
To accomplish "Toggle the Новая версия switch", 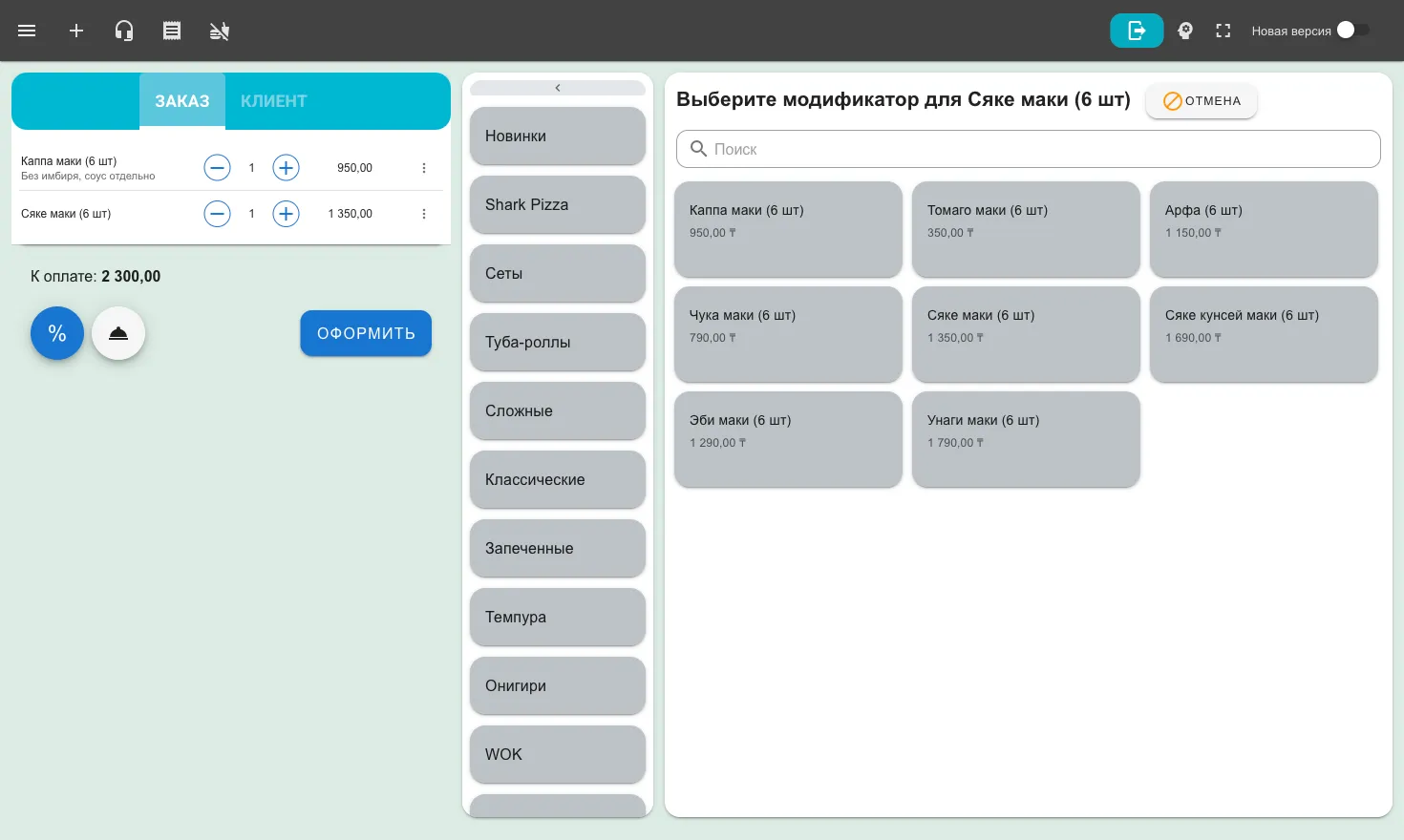I will pos(1352,30).
